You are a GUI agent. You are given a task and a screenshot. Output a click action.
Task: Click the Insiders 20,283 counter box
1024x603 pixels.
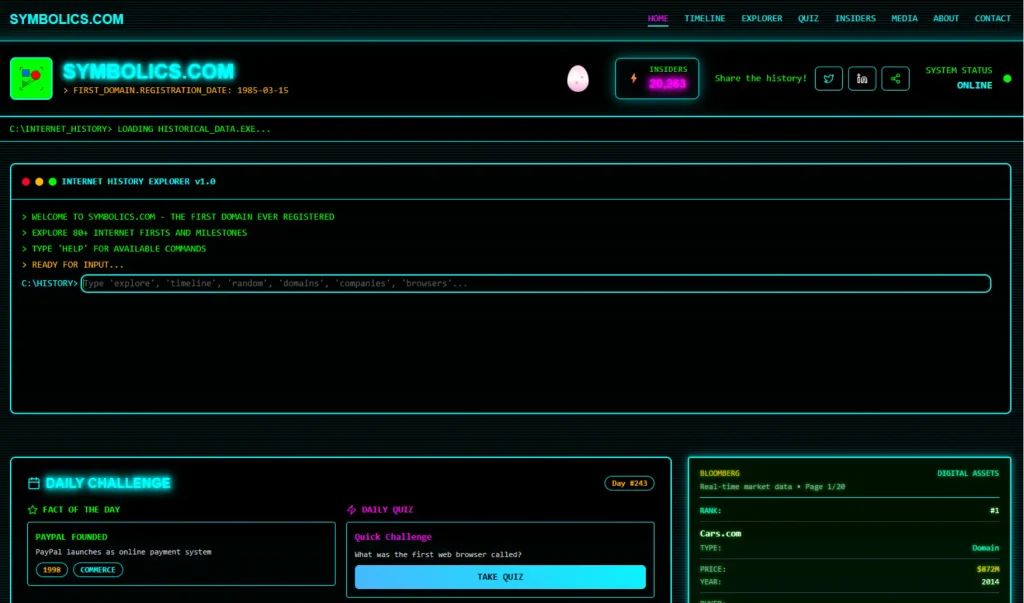(656, 78)
